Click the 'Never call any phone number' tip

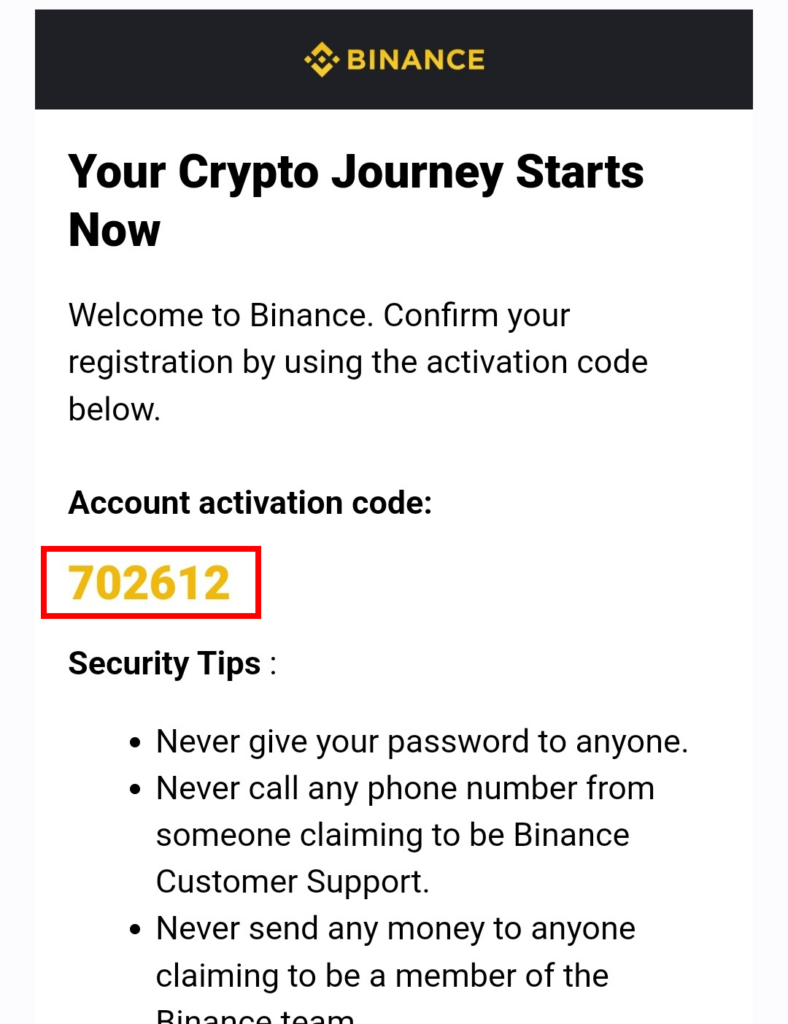[405, 835]
